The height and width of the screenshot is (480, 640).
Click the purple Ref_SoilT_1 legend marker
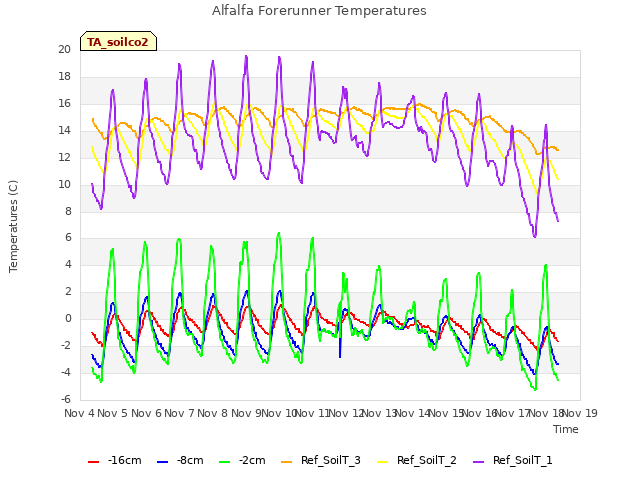pos(479,462)
